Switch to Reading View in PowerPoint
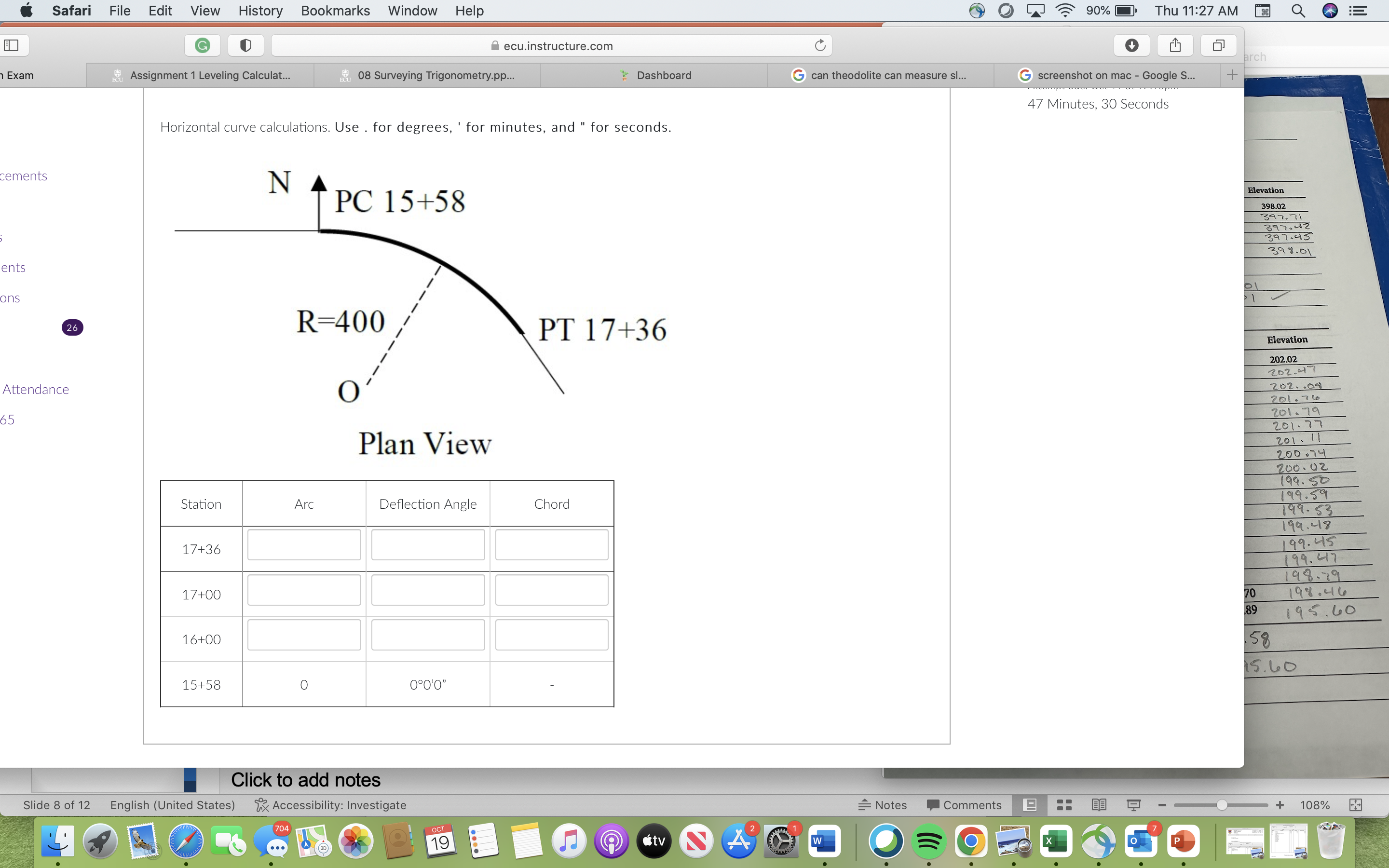The height and width of the screenshot is (868, 1389). [x=1099, y=805]
